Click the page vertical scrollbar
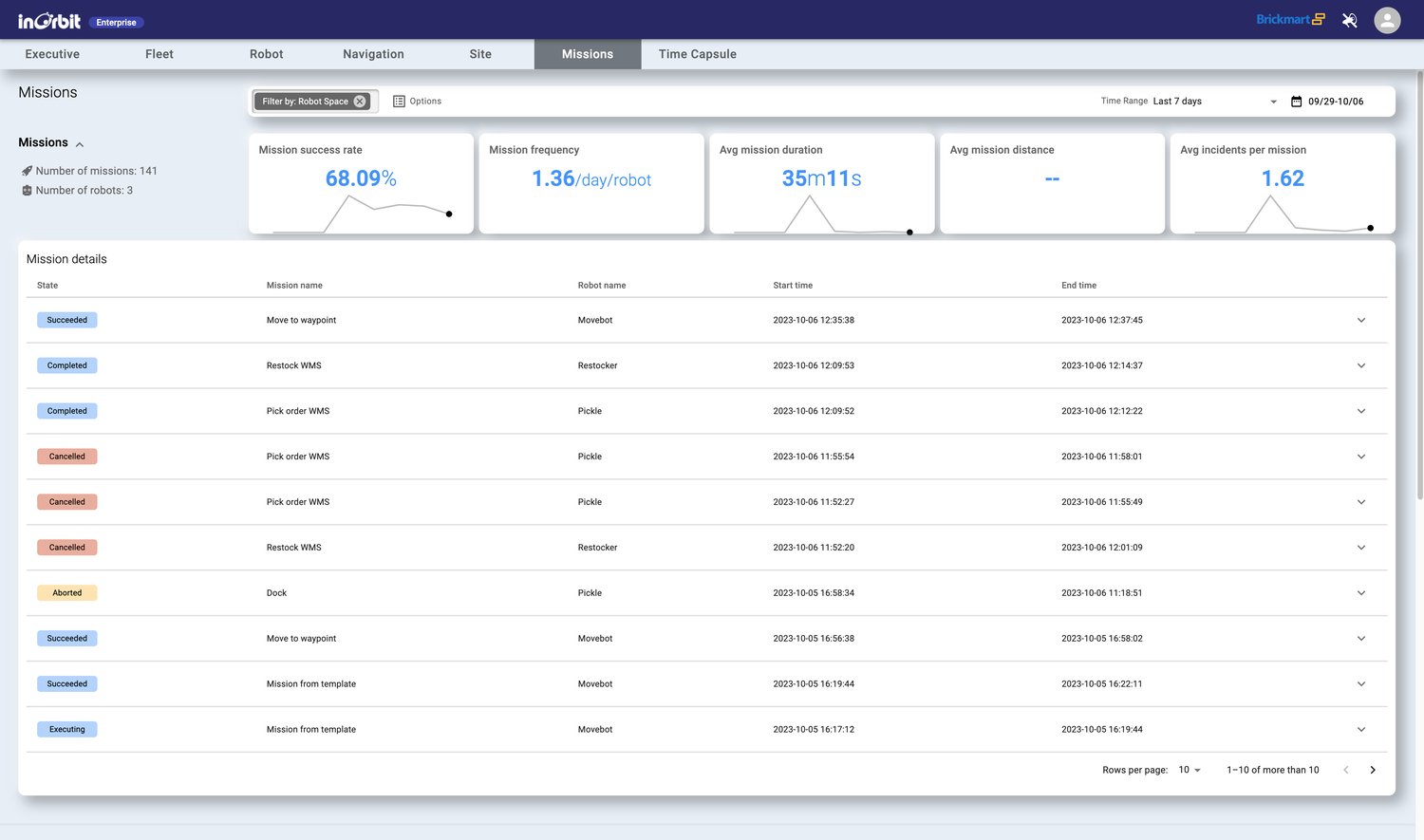This screenshot has height=840, width=1424. 1419,285
